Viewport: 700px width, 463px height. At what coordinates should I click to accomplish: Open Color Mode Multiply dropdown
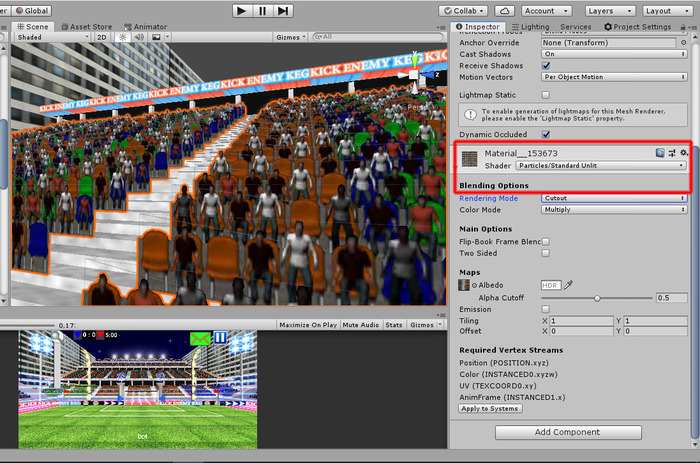[x=614, y=209]
